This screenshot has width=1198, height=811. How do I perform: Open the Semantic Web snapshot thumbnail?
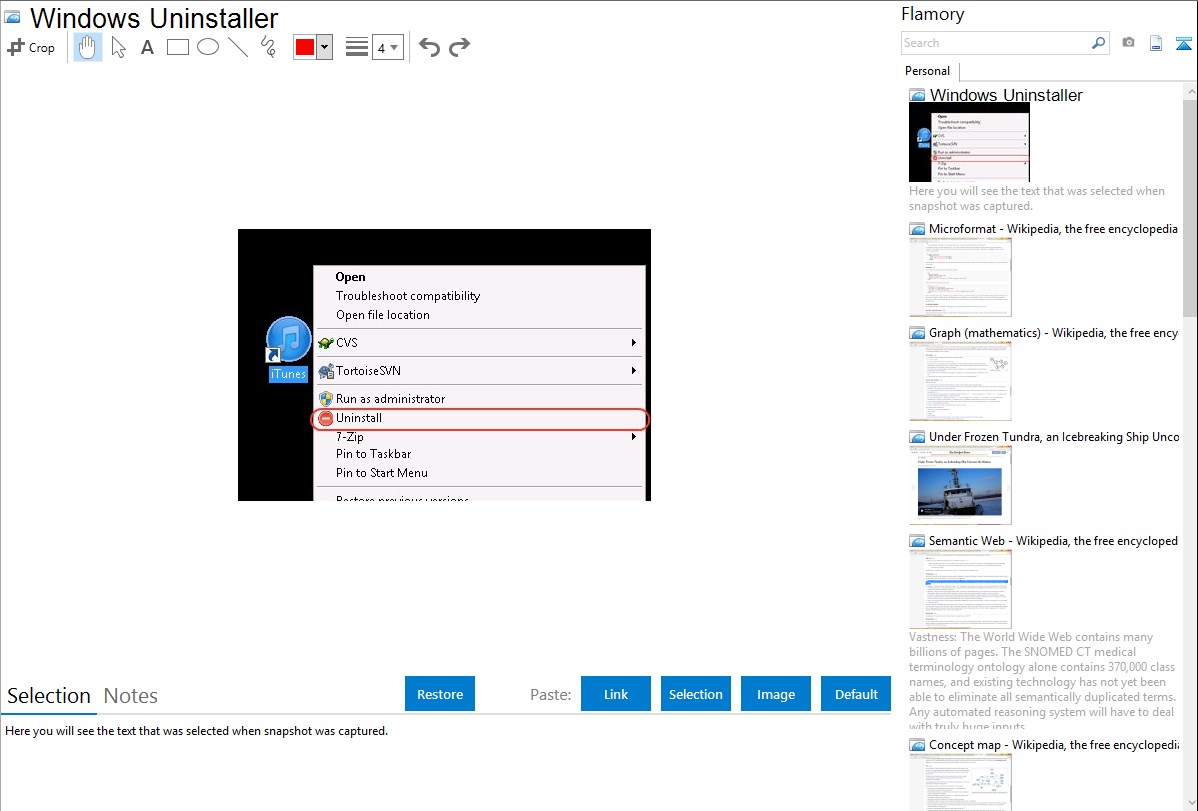coord(960,589)
